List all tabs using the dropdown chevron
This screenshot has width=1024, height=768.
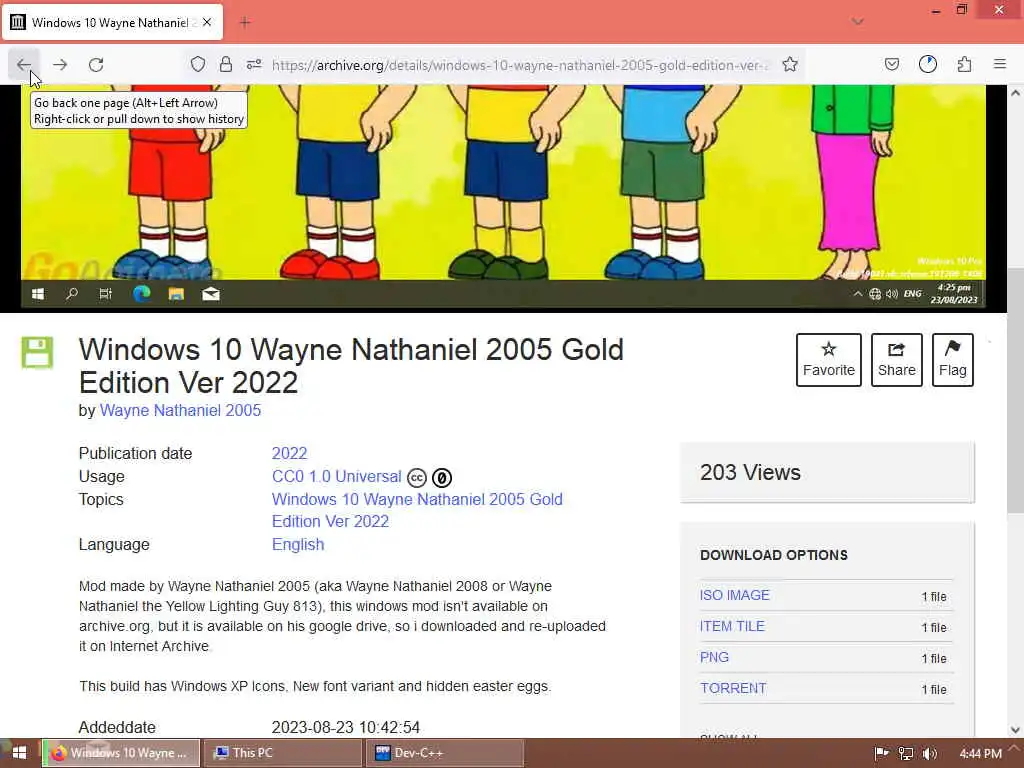click(857, 22)
